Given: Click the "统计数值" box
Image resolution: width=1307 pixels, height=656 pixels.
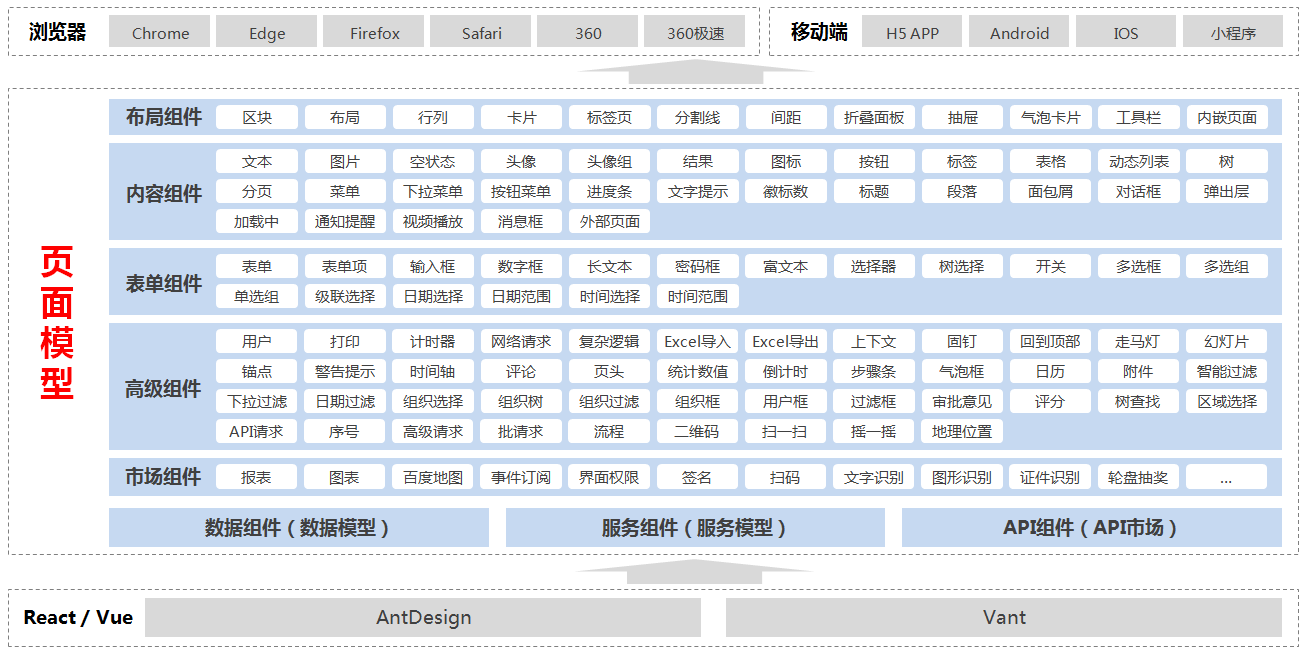Looking at the screenshot, I should (x=697, y=371).
